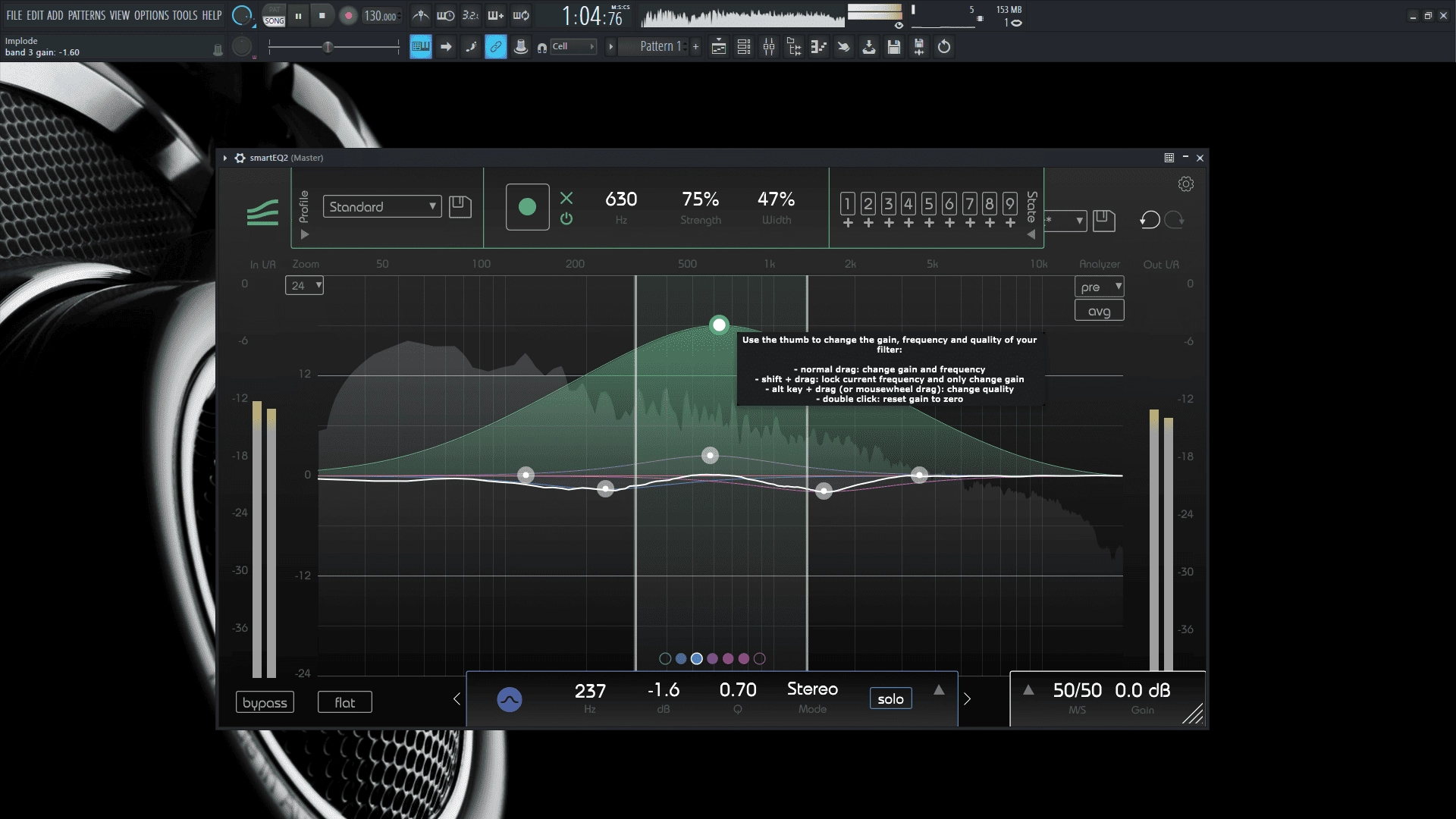Undo last change in smartEQ2
Viewport: 1456px width, 819px height.
point(1150,220)
